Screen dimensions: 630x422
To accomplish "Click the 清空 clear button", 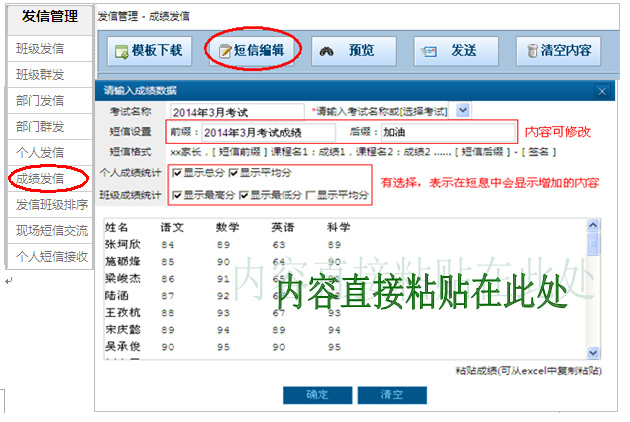I will [391, 394].
